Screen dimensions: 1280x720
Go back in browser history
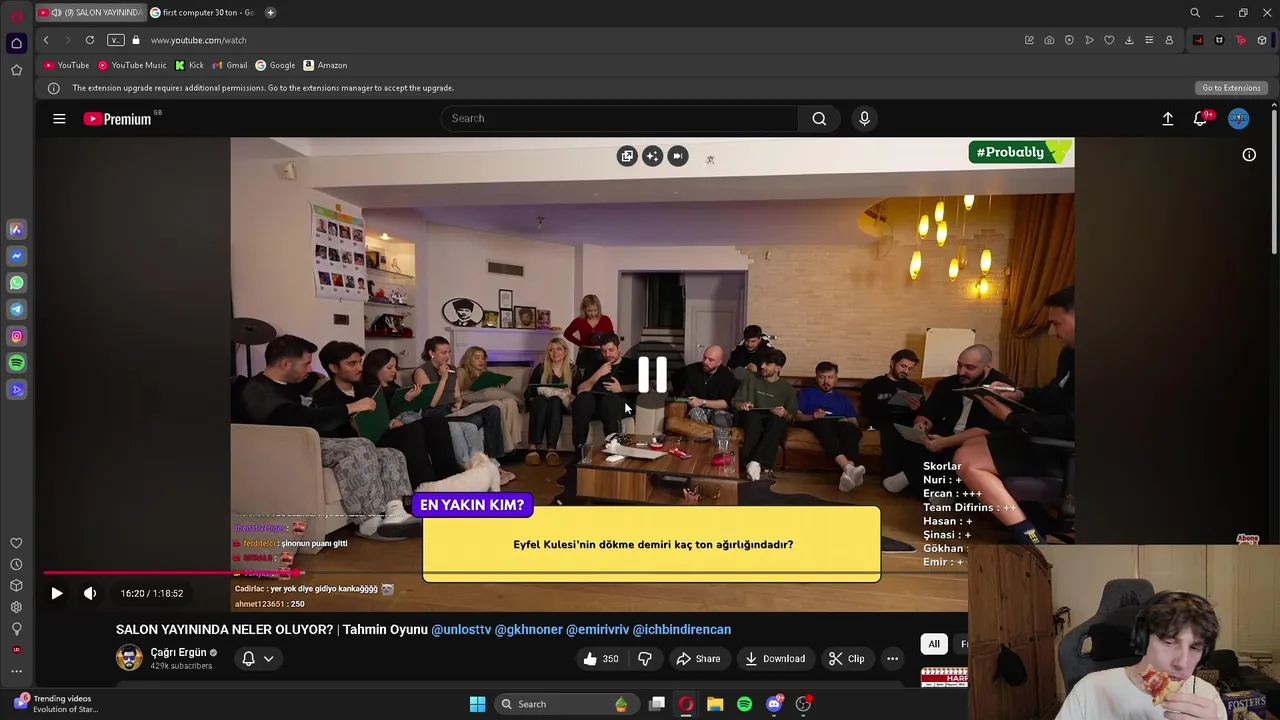46,40
